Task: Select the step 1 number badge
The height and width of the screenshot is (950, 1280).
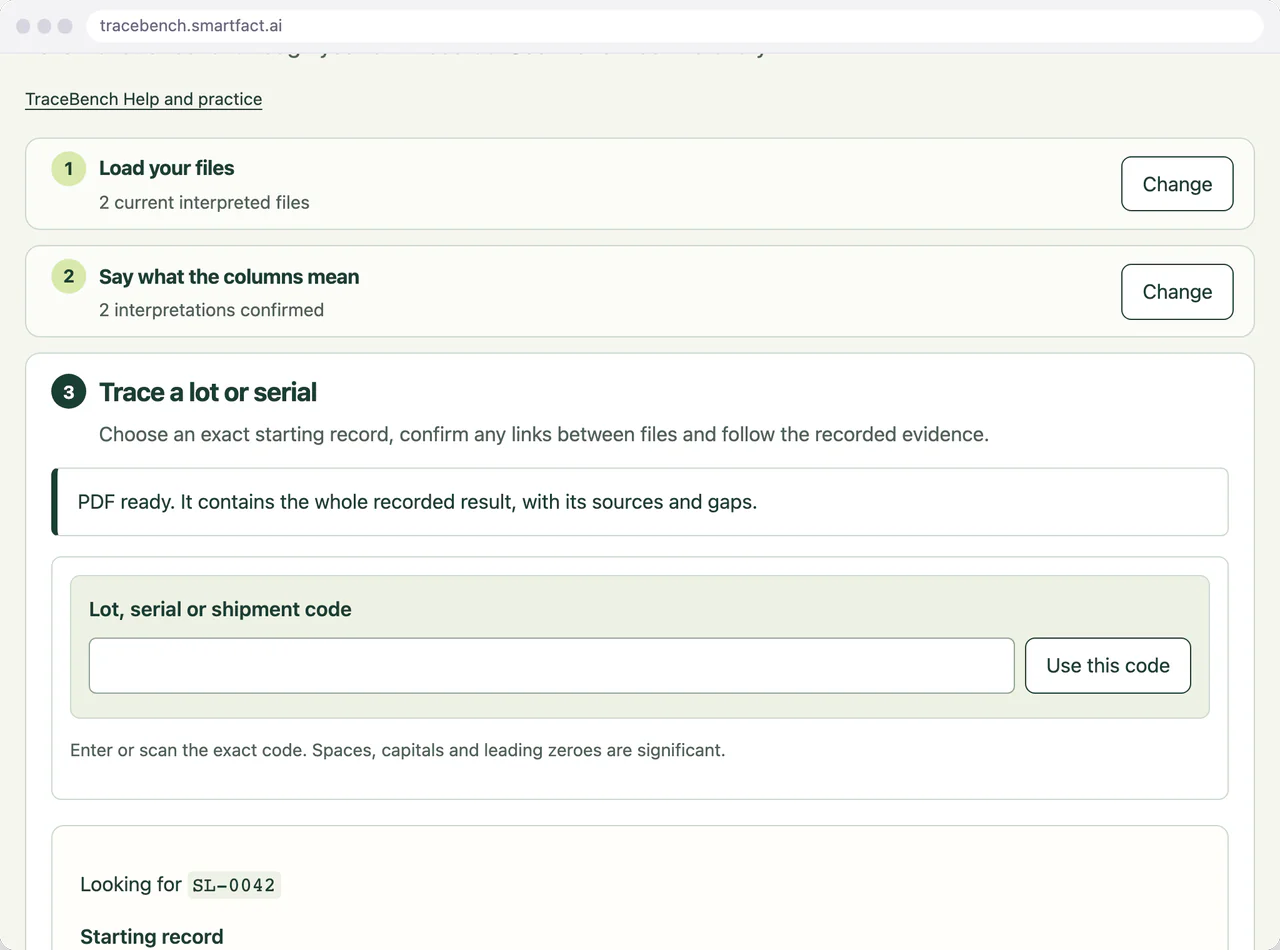Action: click(68, 168)
